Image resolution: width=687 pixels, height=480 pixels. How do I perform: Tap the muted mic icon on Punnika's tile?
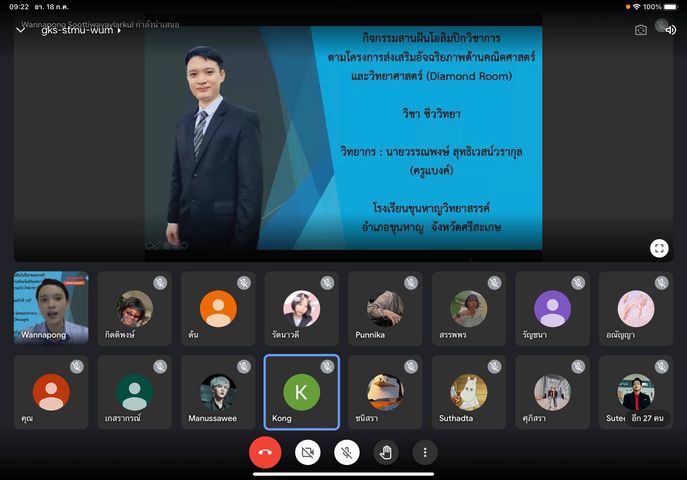(x=411, y=283)
